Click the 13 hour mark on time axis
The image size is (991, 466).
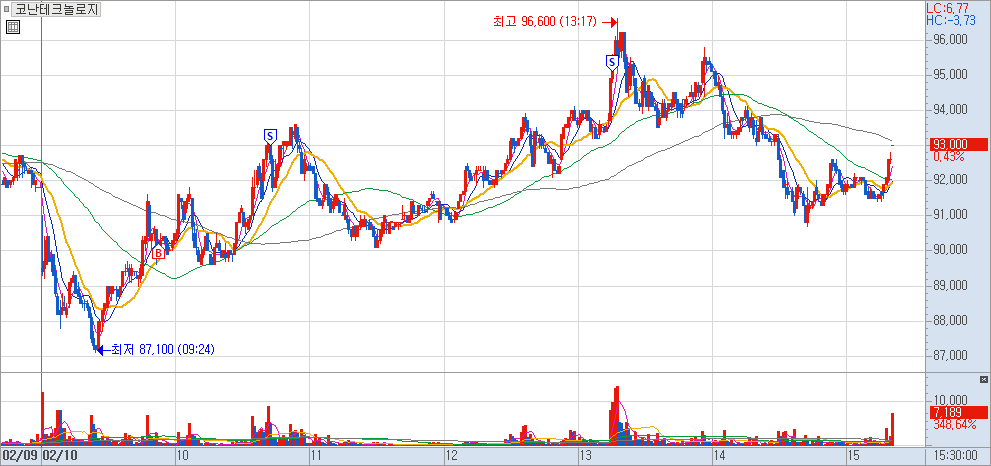click(585, 455)
